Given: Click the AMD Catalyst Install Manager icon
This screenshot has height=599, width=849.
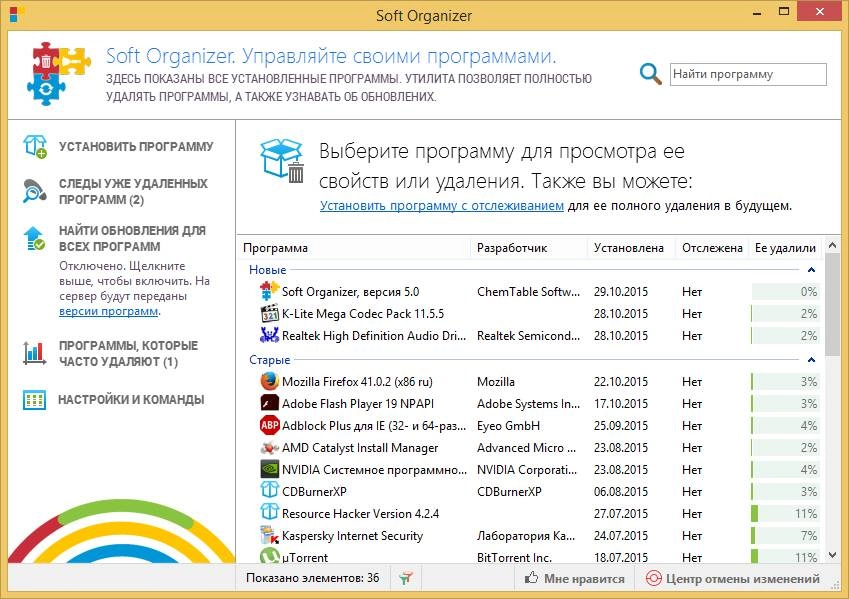Looking at the screenshot, I should 269,448.
